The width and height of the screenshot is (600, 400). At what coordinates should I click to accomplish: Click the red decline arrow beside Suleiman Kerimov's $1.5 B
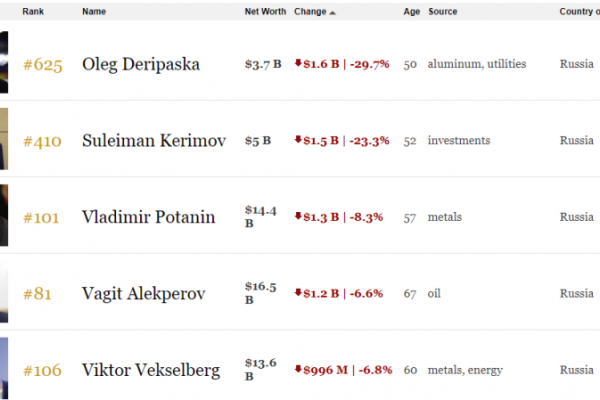pyautogui.click(x=297, y=140)
